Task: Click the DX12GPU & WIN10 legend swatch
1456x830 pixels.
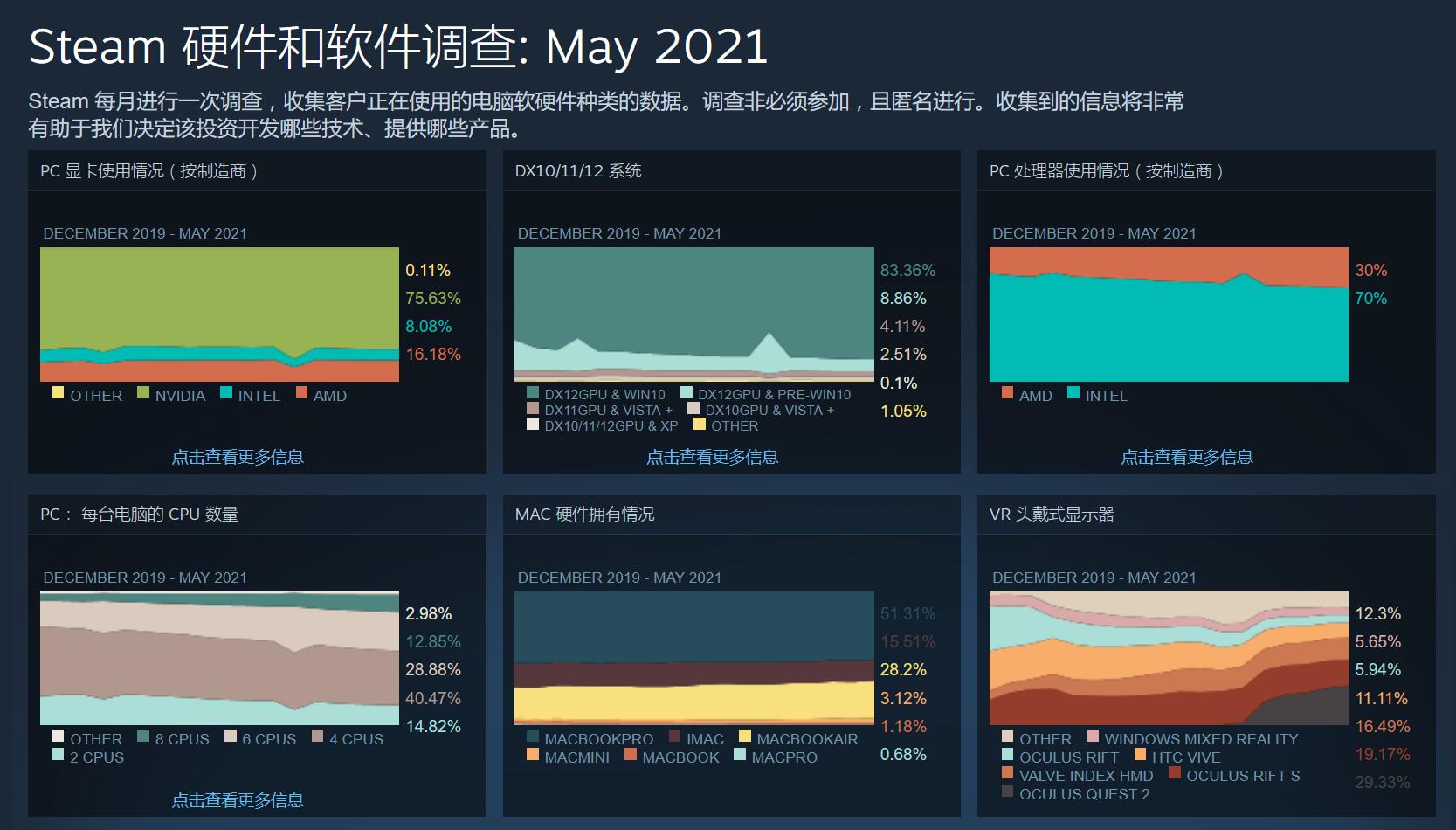Action: point(533,393)
